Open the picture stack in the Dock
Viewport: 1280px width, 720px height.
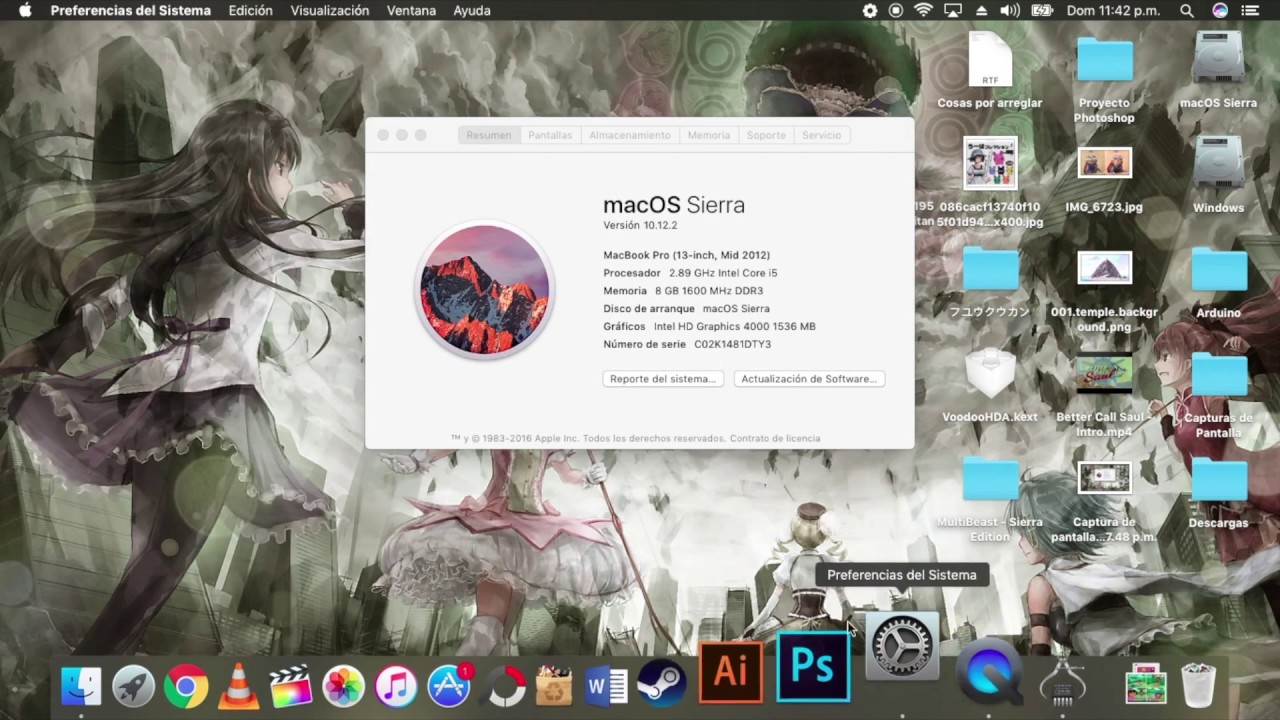pyautogui.click(x=1146, y=686)
